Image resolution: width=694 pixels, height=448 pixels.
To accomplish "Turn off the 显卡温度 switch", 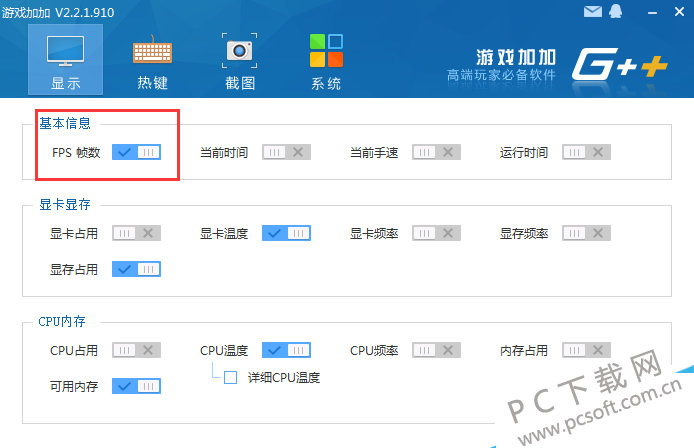I will coord(286,233).
